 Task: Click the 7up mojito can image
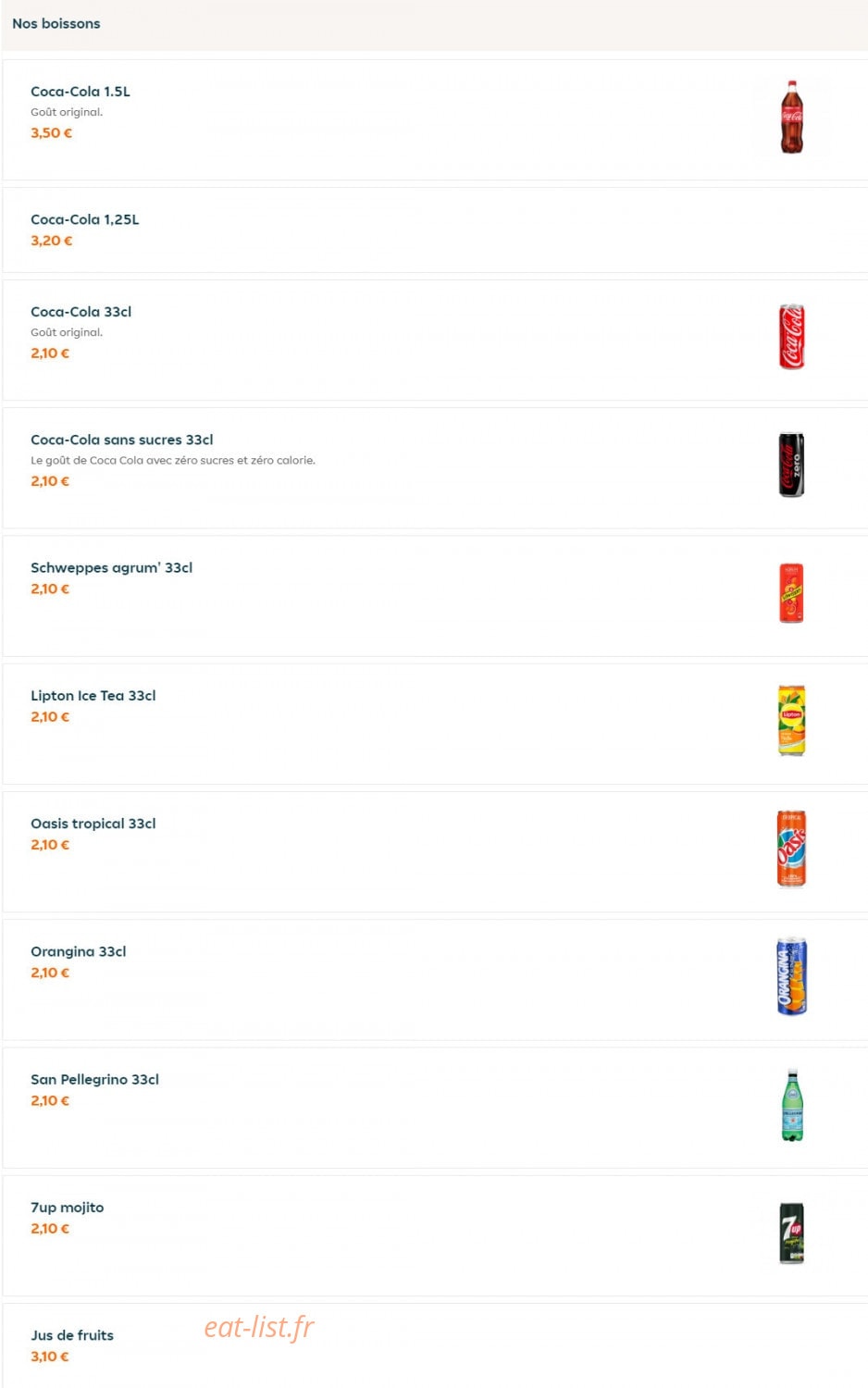tap(791, 1233)
